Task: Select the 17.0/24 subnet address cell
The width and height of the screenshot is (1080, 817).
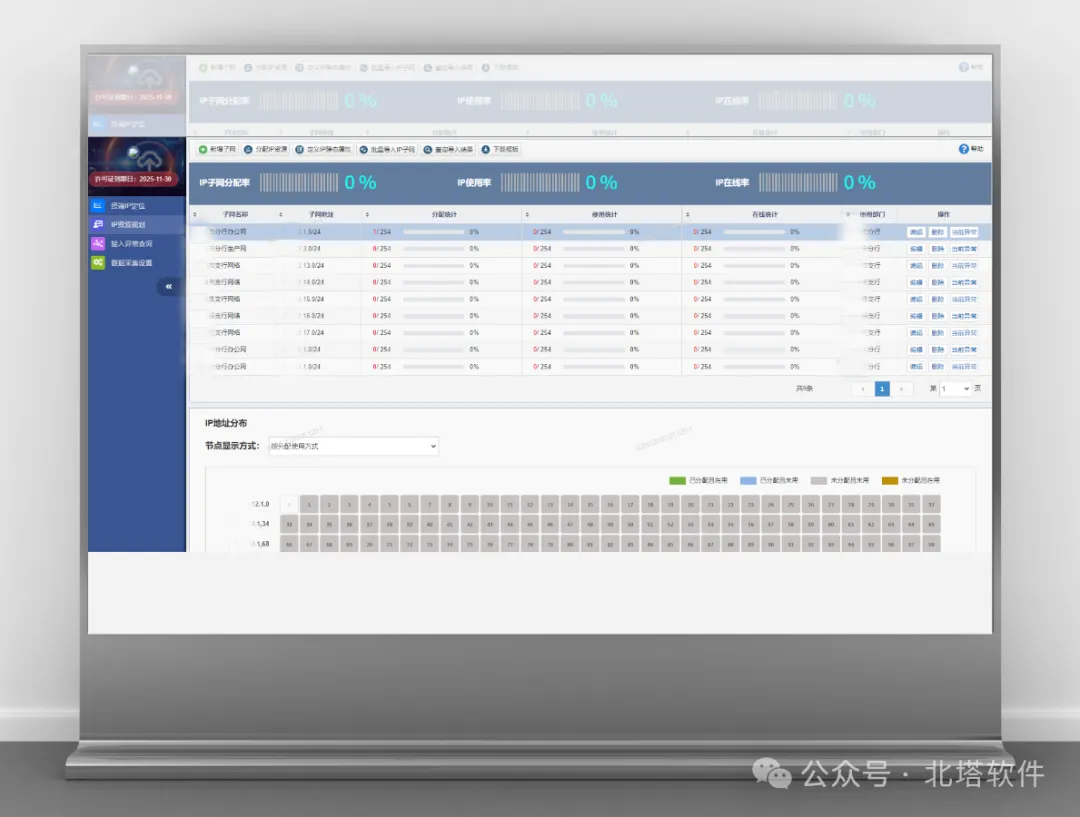Action: (311, 333)
